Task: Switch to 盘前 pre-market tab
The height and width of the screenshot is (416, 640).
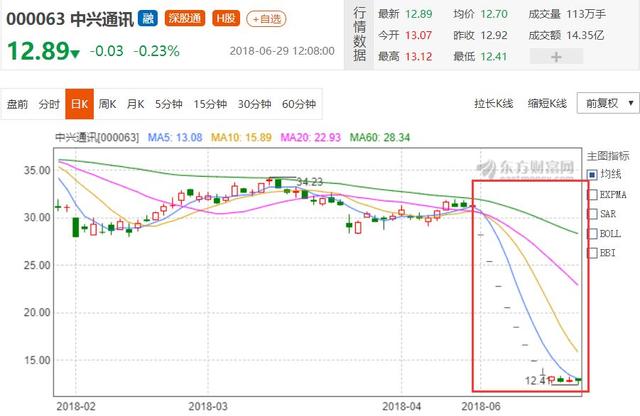Action: click(18, 103)
